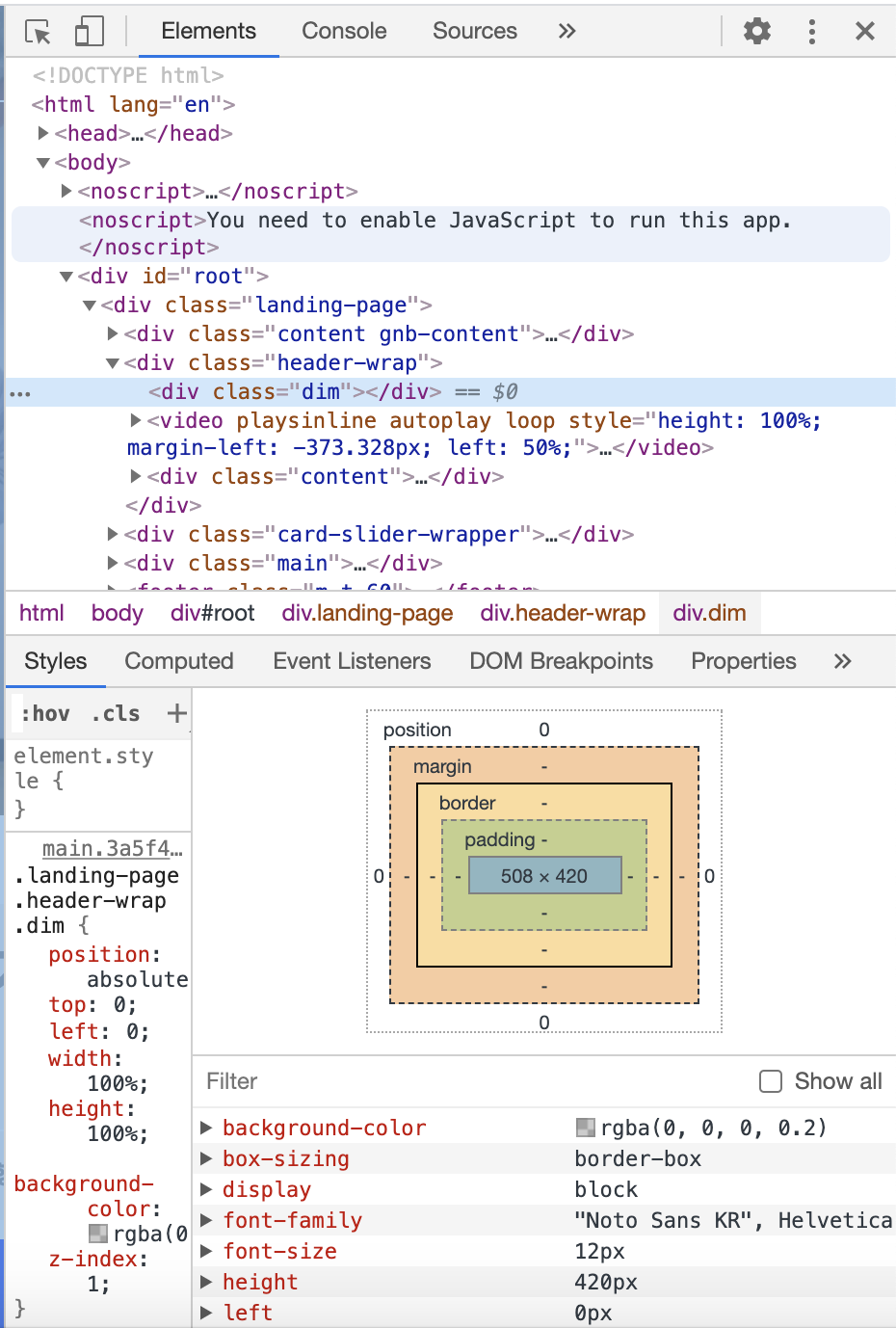Click the html lang en node
The height and width of the screenshot is (1328, 896).
point(133,104)
